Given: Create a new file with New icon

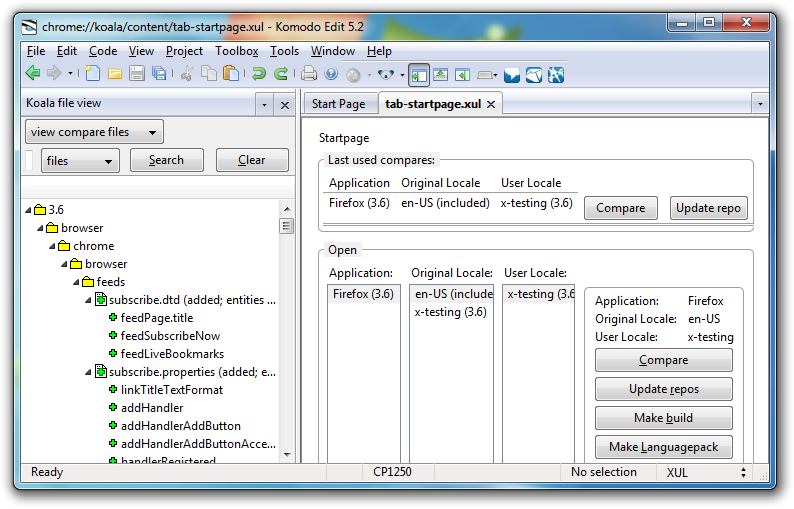Looking at the screenshot, I should click(93, 74).
